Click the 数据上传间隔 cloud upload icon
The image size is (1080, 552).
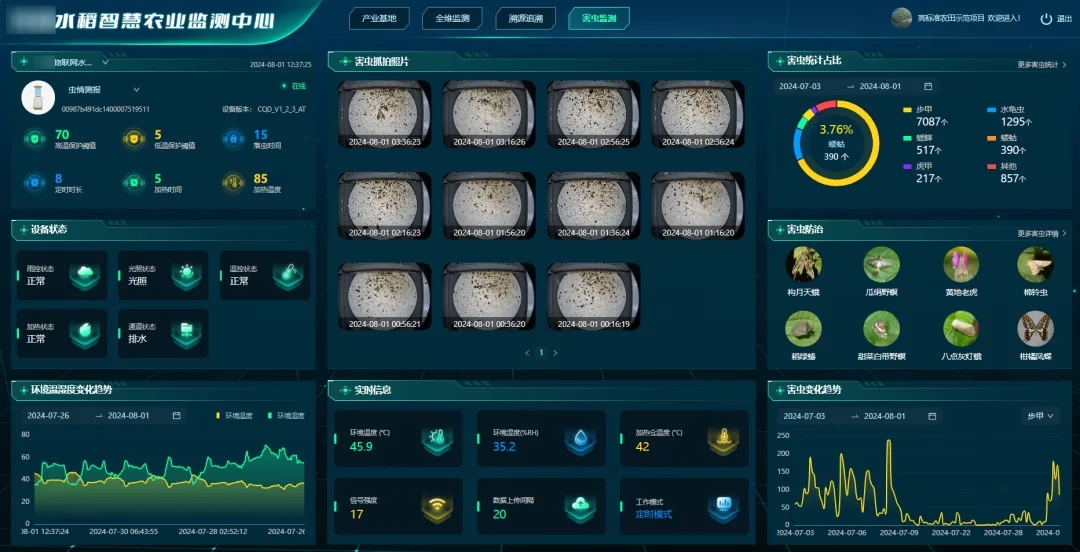click(x=580, y=508)
